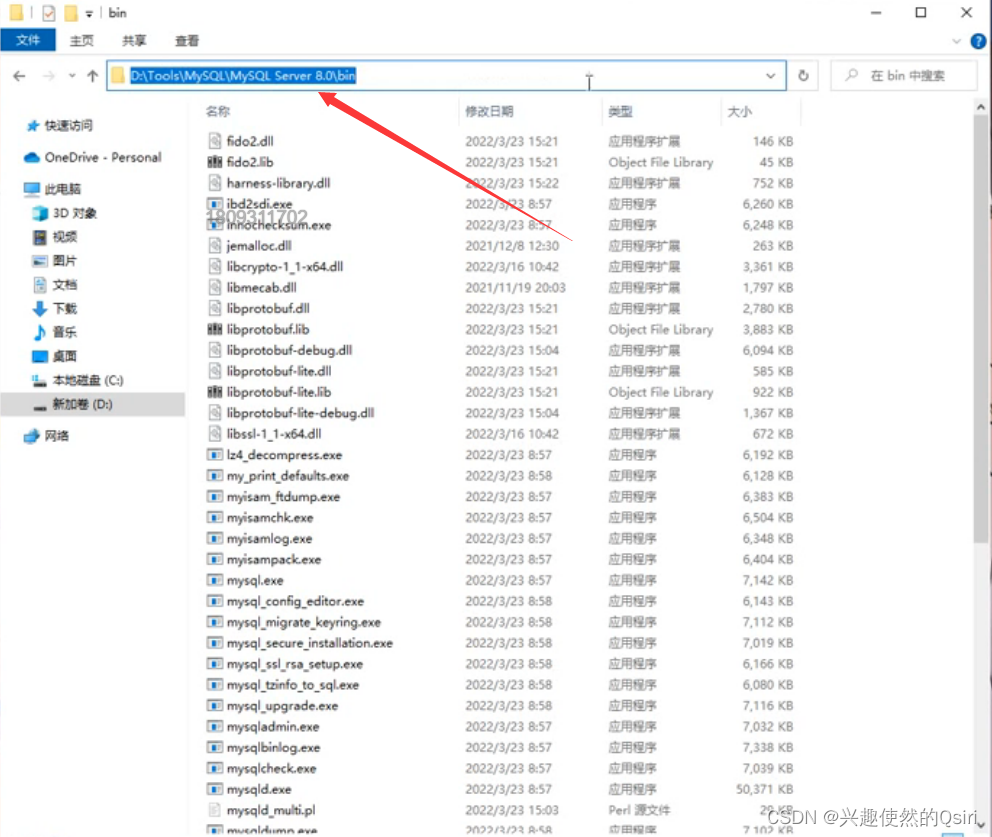The height and width of the screenshot is (837, 992).
Task: Open the 文档 folder in the sidebar
Action: click(x=64, y=285)
